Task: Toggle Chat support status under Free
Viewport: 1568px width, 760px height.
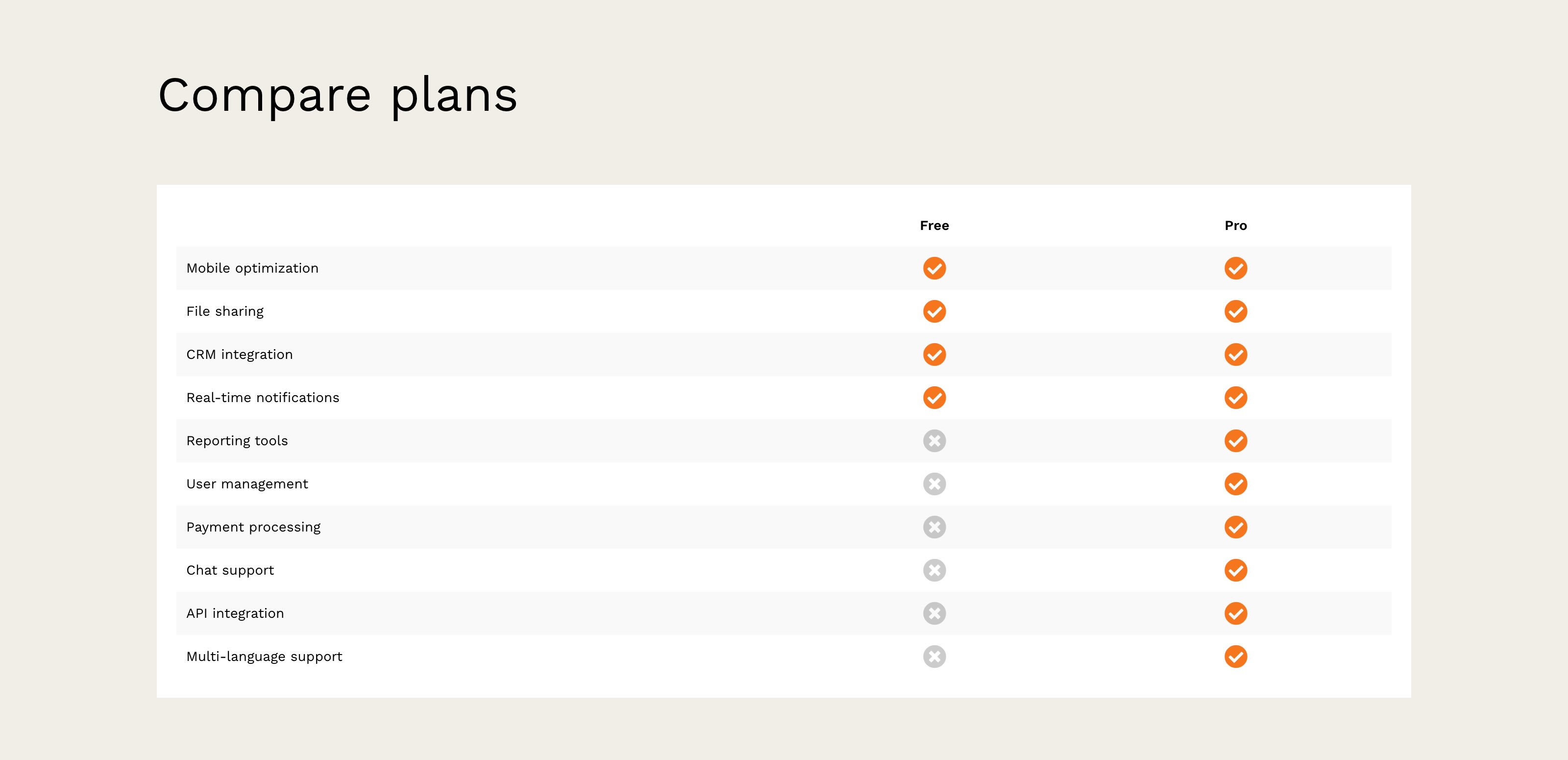Action: [934, 570]
